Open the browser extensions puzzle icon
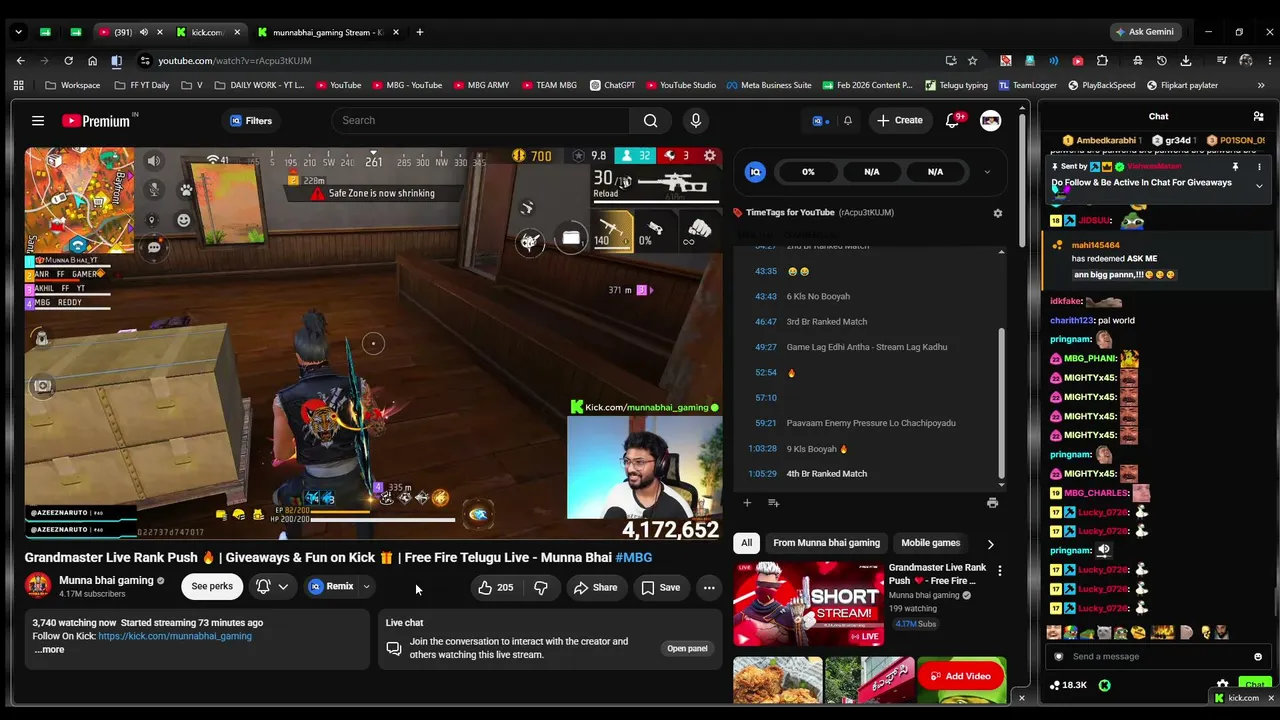This screenshot has width=1280, height=720. [1102, 61]
